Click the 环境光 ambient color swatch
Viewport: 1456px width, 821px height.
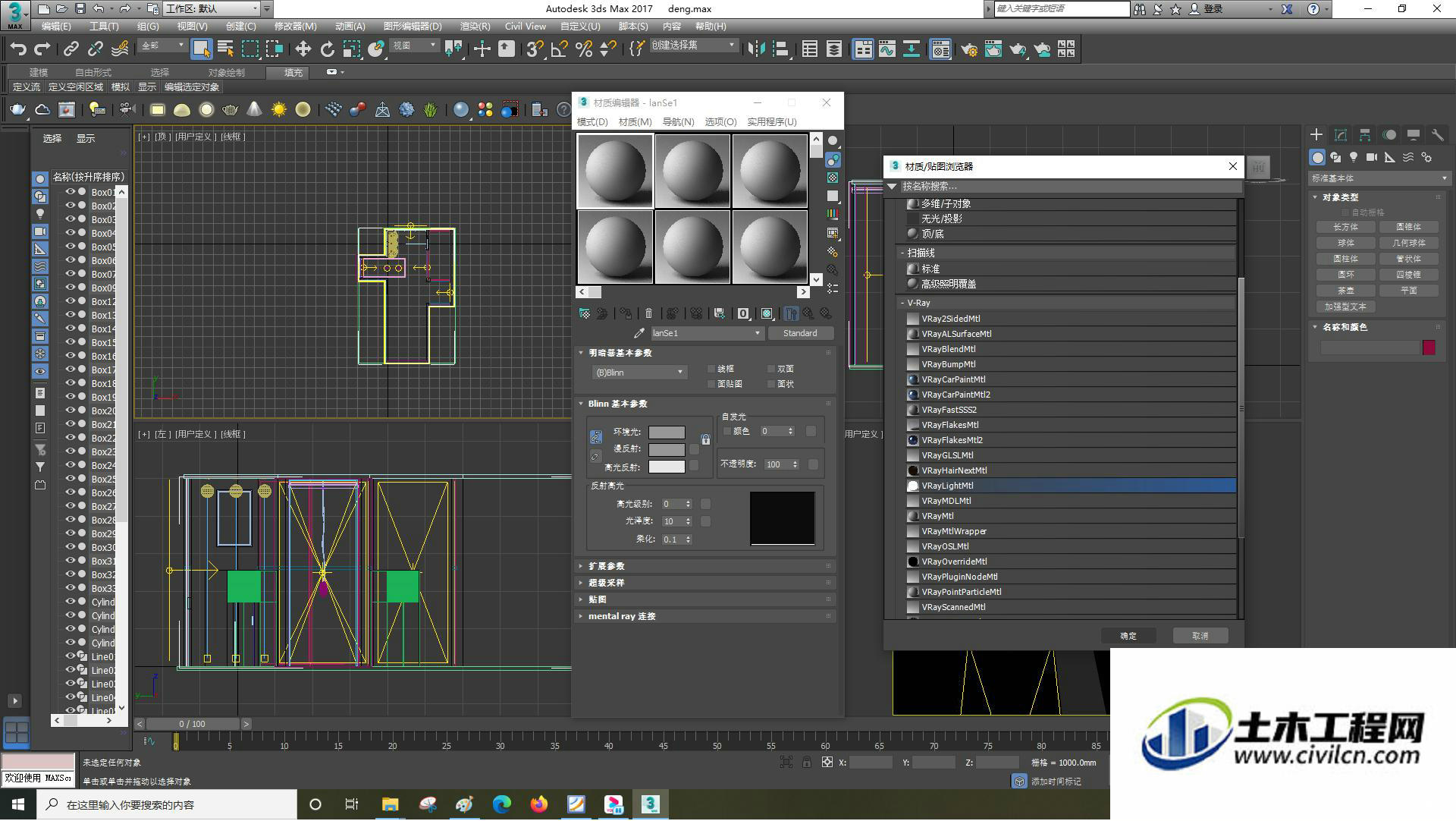pos(667,433)
